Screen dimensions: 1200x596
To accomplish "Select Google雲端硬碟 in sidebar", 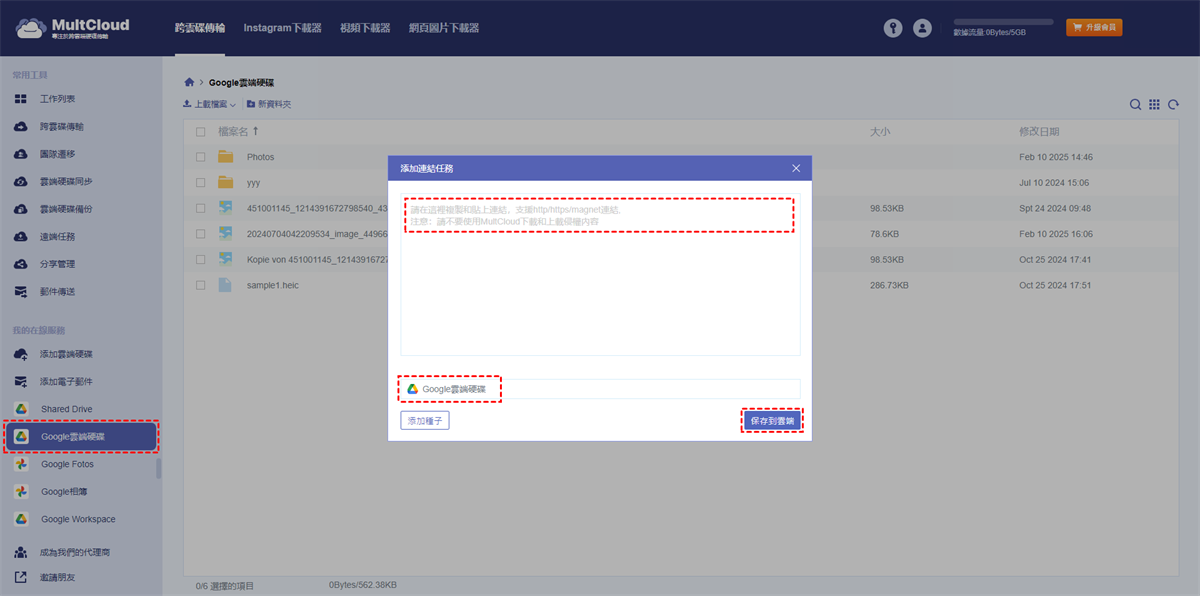I will coord(80,437).
